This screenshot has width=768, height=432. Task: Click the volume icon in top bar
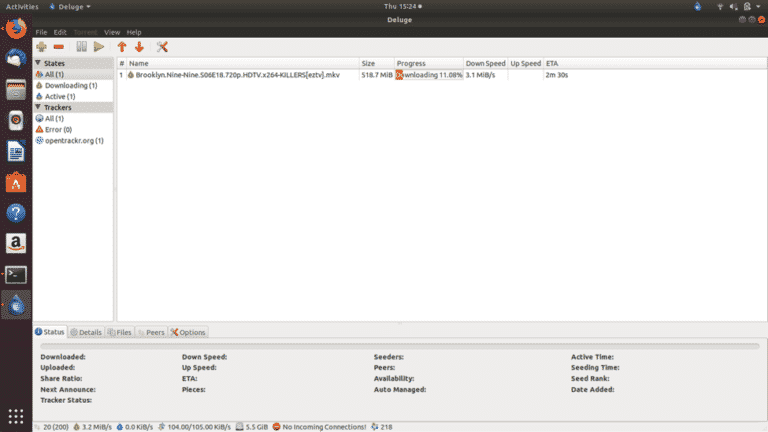click(x=733, y=6)
